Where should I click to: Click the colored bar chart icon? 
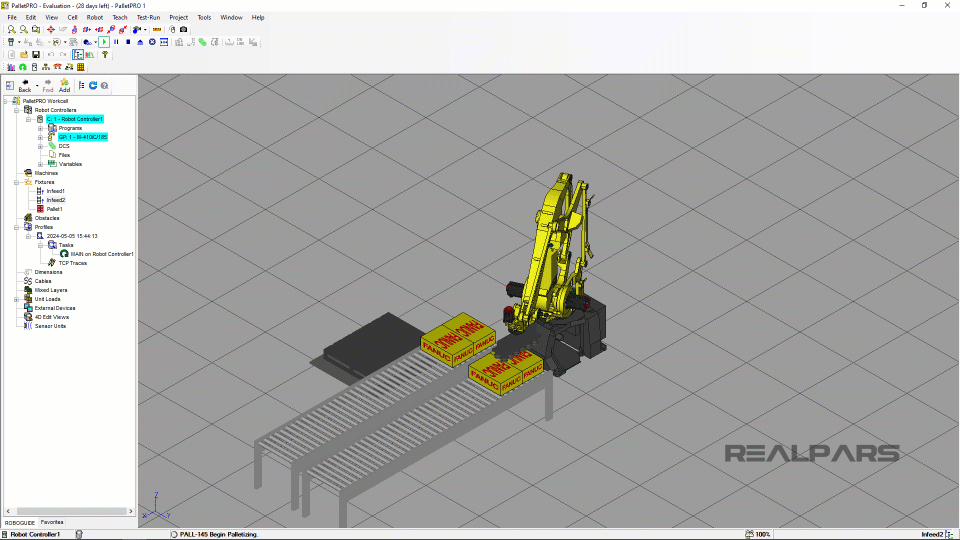pos(11,67)
